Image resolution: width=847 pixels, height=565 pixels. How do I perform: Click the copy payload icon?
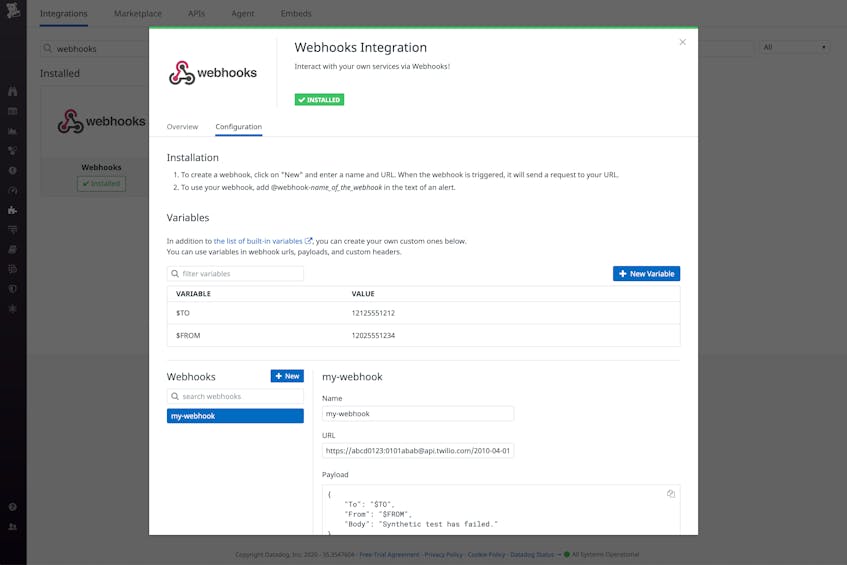click(670, 494)
